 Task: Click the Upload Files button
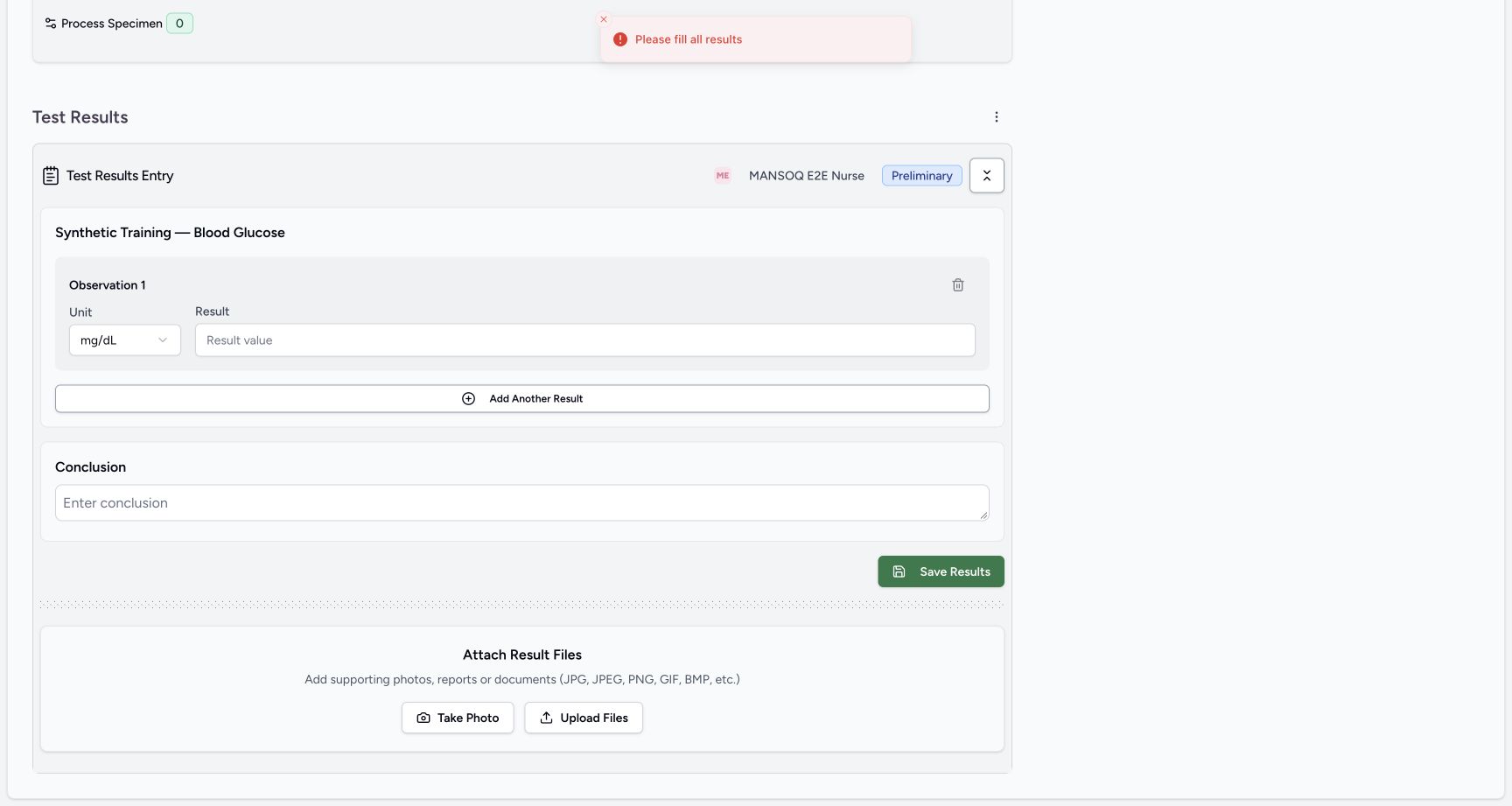(584, 718)
